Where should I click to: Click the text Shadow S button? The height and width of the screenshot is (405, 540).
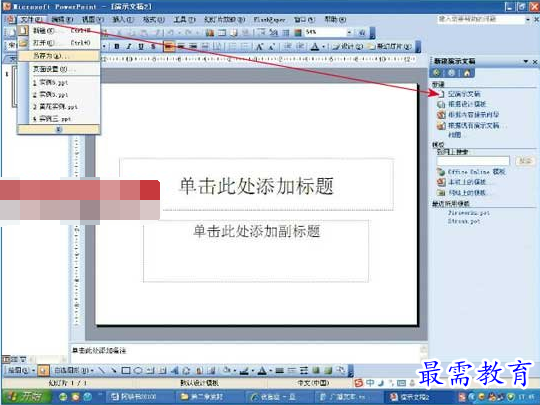click(153, 46)
